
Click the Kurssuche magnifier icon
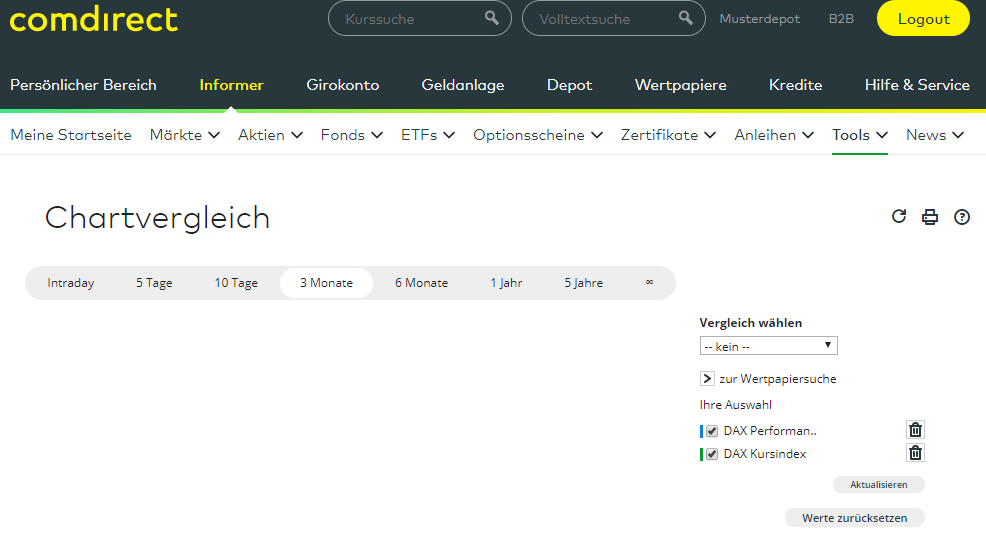(492, 18)
